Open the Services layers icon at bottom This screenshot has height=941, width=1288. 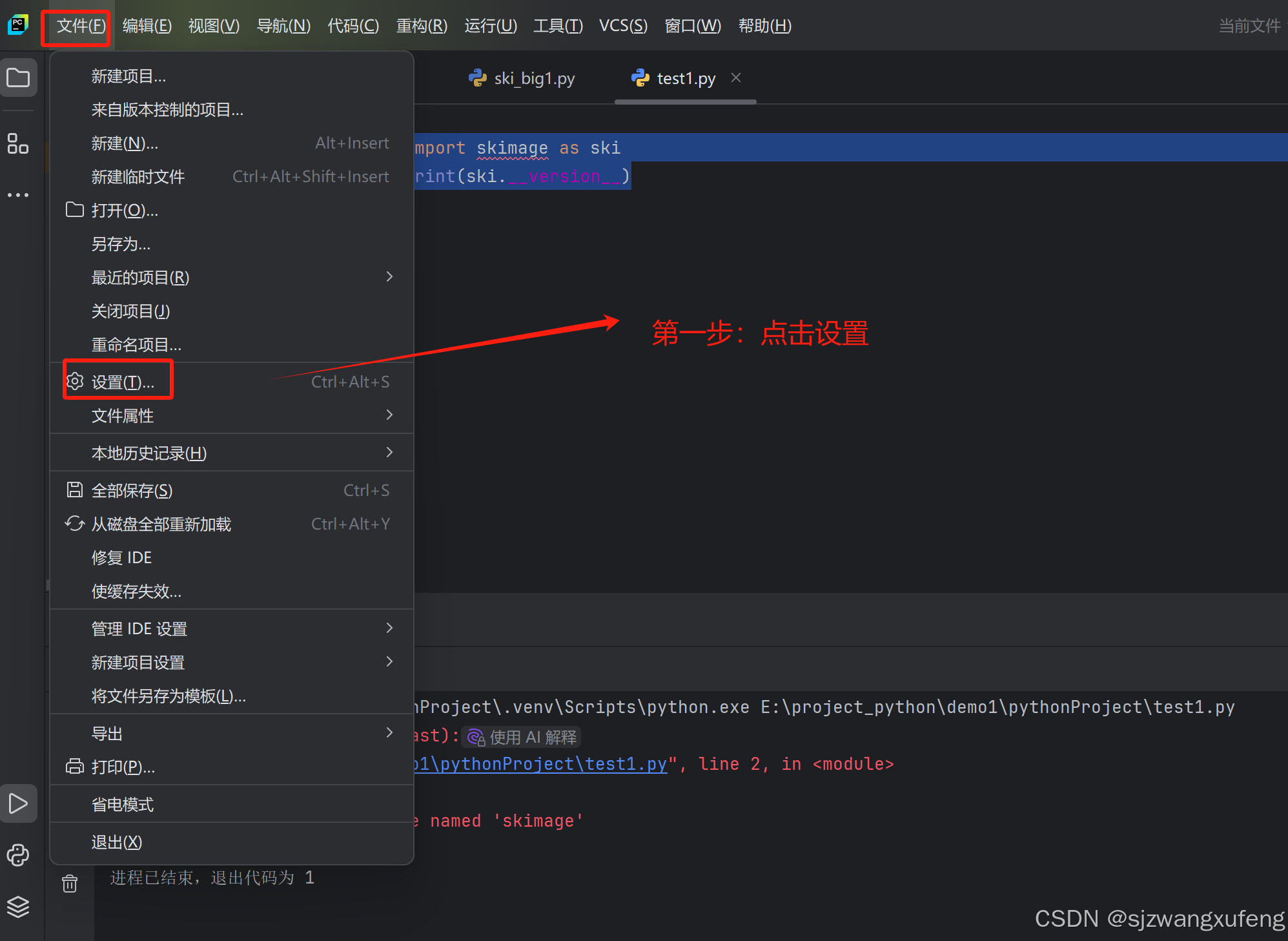[18, 907]
